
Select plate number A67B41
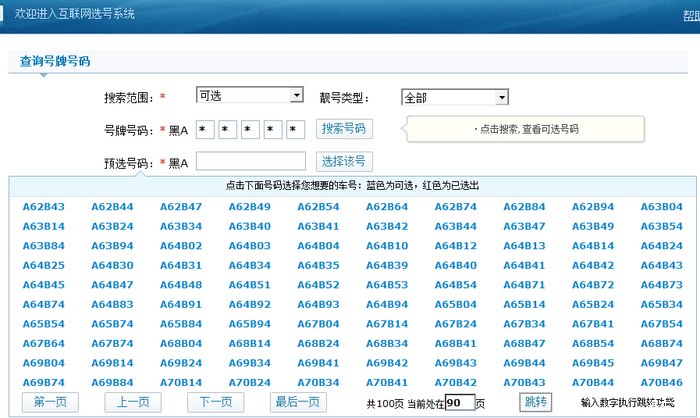(x=593, y=324)
